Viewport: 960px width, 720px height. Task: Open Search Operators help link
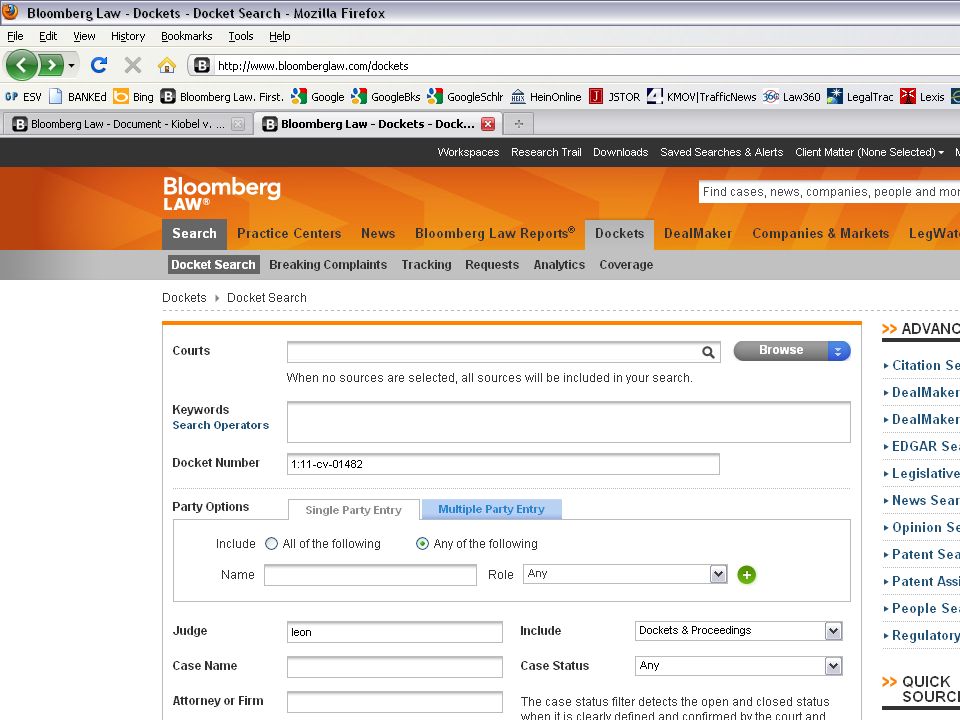pyautogui.click(x=220, y=426)
